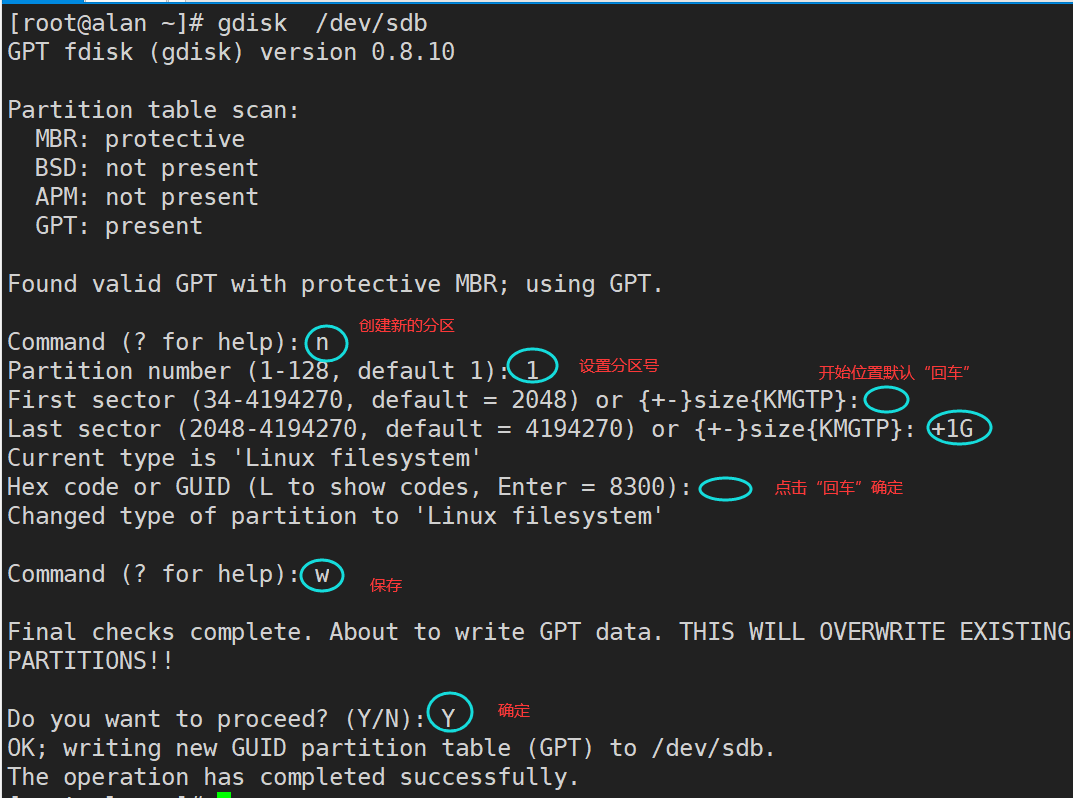1073x798 pixels.
Task: Click the red '设置分区号' annotation
Action: coord(619,366)
